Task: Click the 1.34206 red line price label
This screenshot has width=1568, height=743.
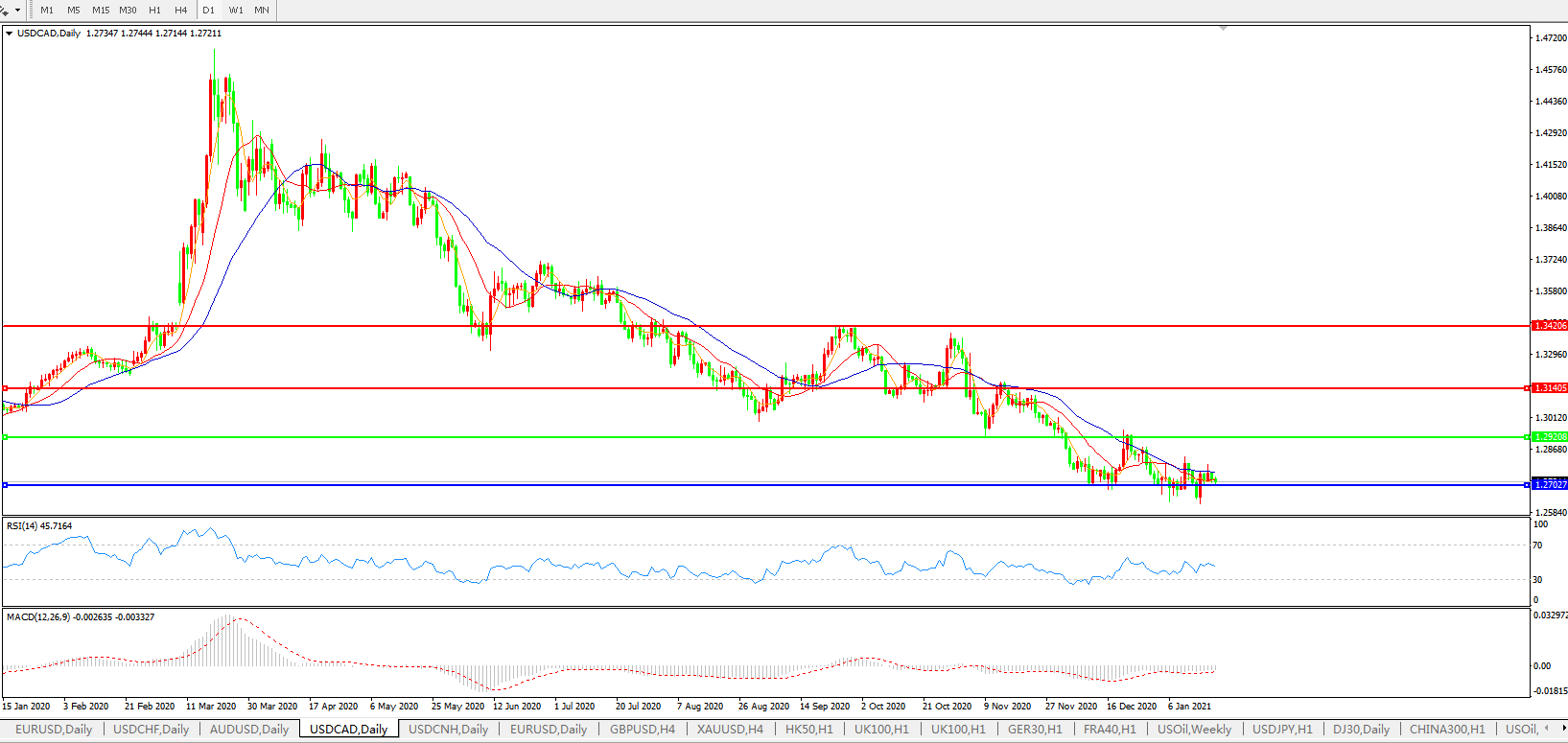Action: coord(1550,326)
